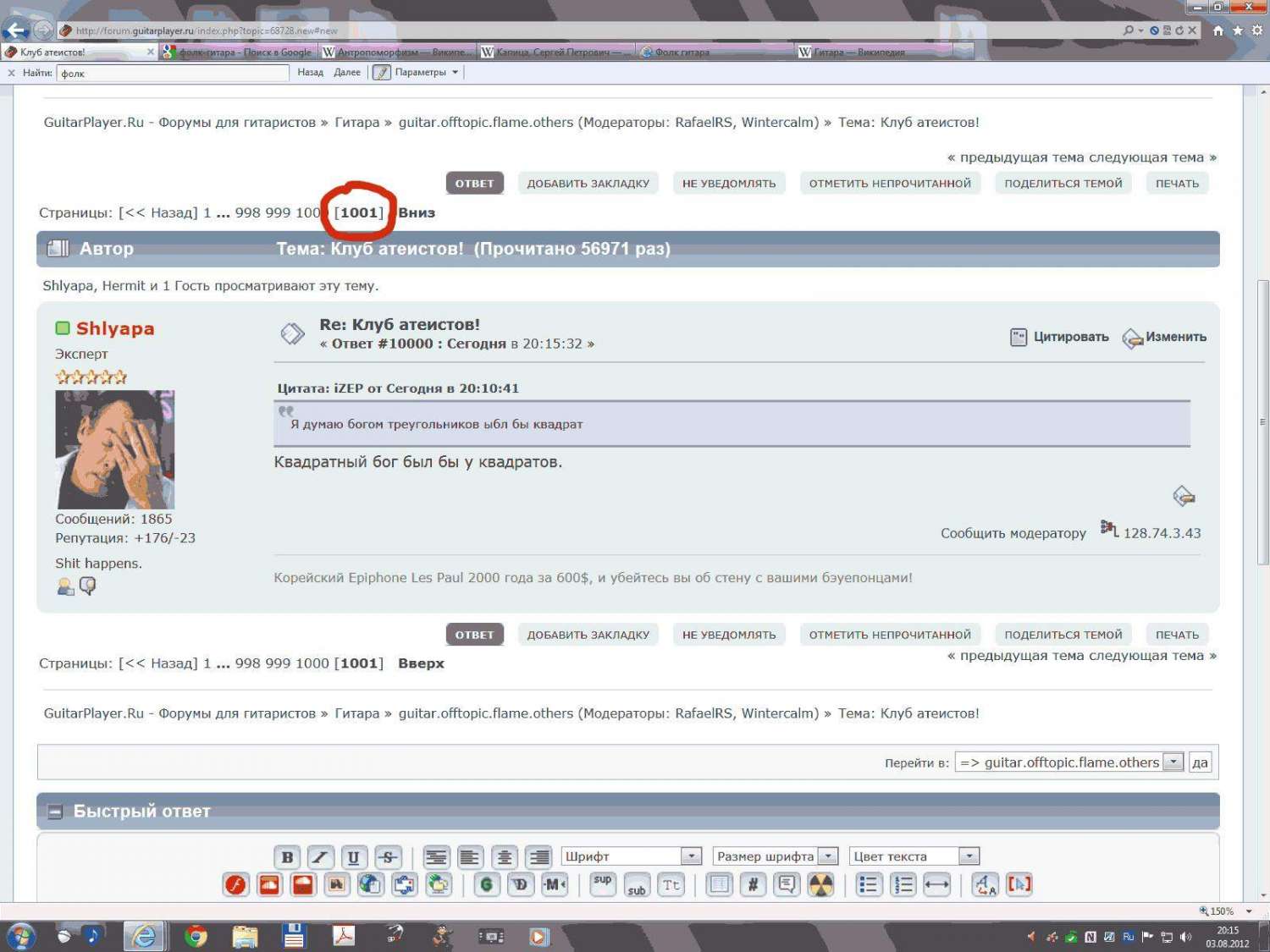Center text in reply editor
1270x952 pixels.
pos(505,857)
